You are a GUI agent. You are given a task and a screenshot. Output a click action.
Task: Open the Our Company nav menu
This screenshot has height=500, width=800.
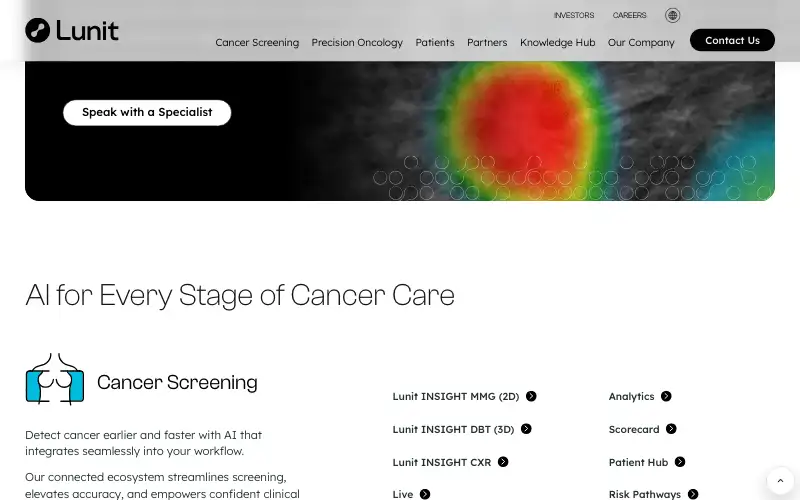pos(641,42)
